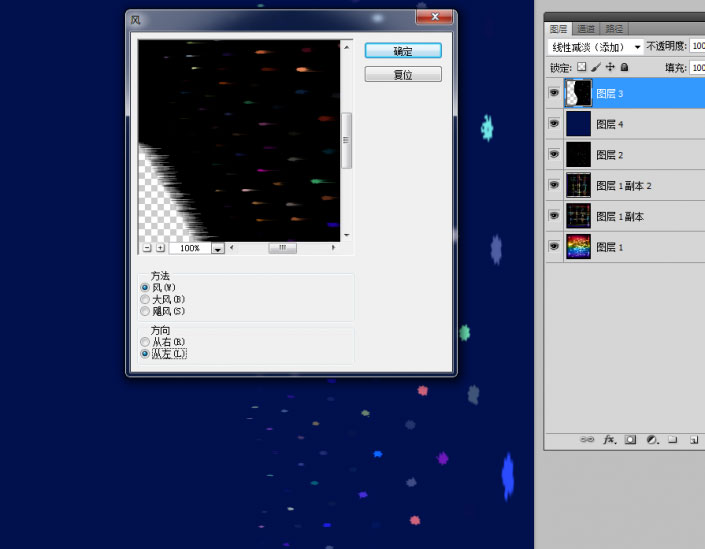Image resolution: width=705 pixels, height=549 pixels.
Task: Create new adjustment layer icon
Action: coord(652,439)
